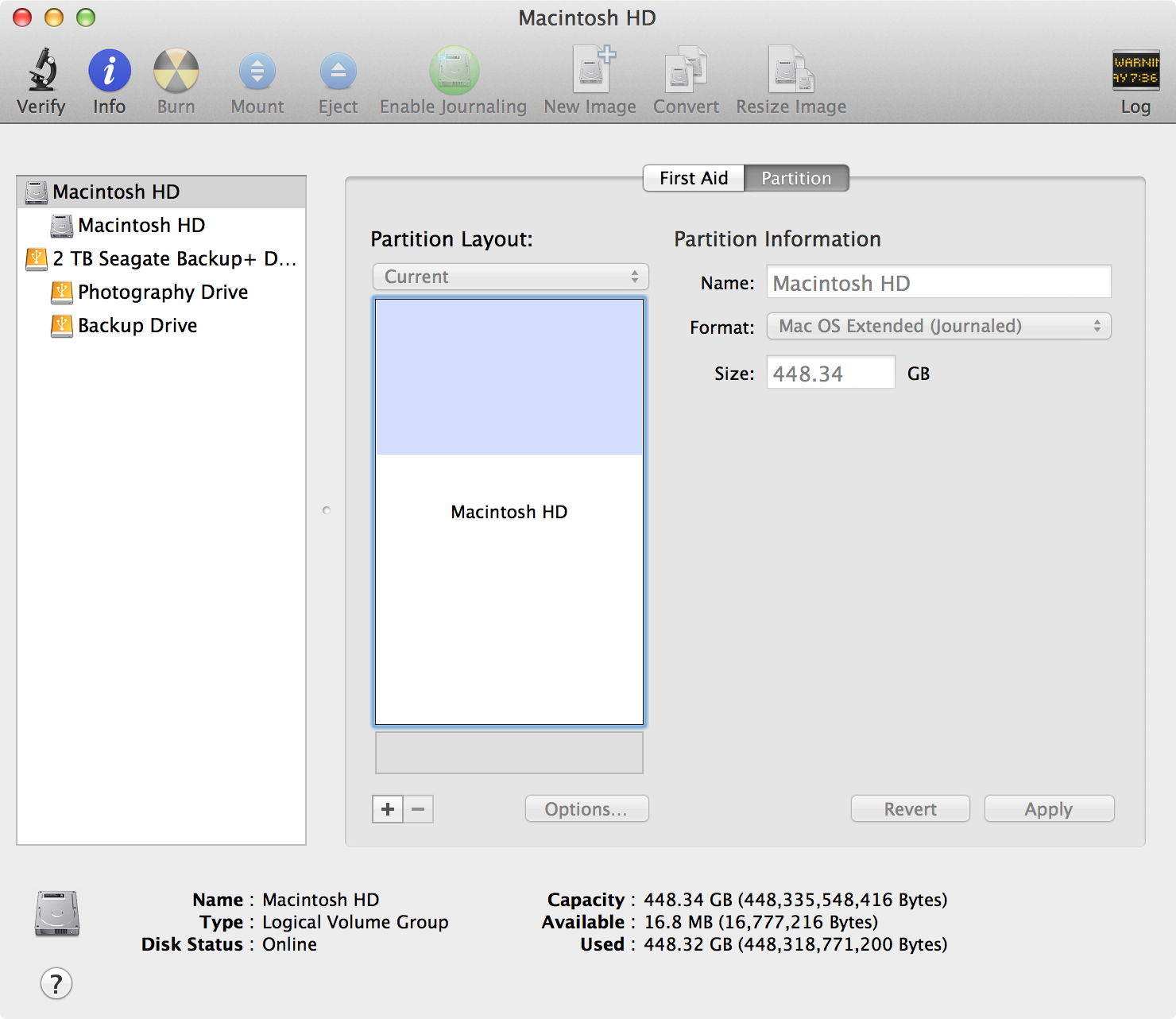The image size is (1176, 1019).
Task: Click the sidebar splitter handle dot
Action: coord(327,510)
